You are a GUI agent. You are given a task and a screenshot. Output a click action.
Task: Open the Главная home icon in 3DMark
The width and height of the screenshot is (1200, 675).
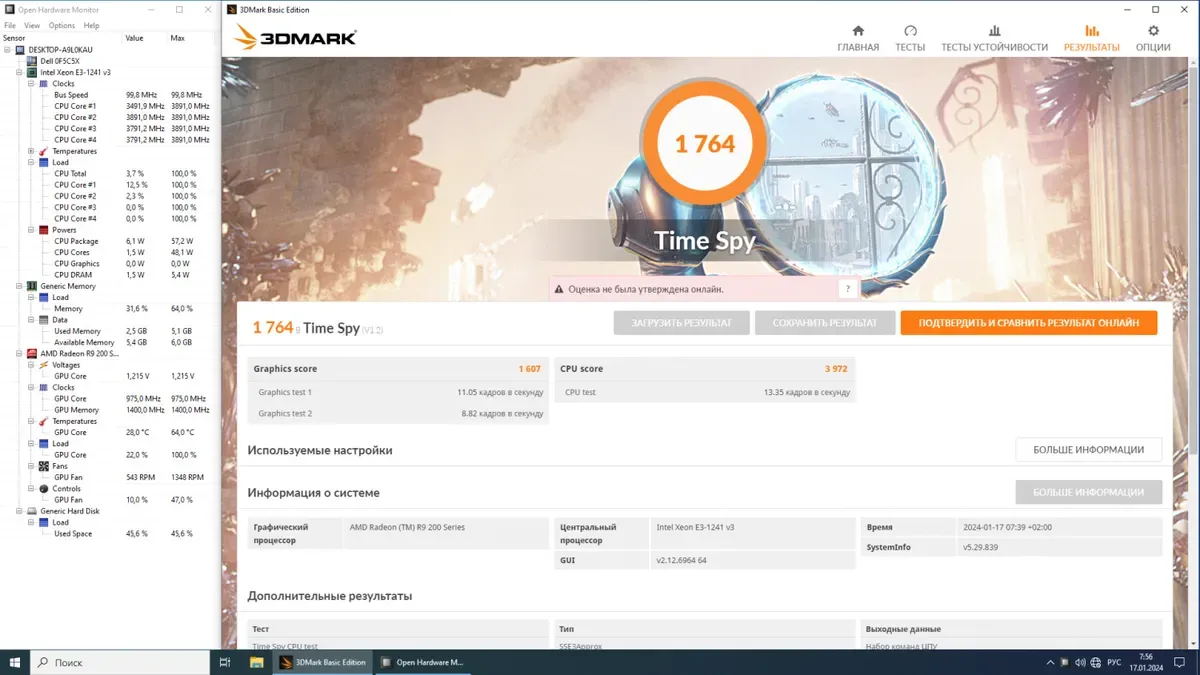(857, 31)
